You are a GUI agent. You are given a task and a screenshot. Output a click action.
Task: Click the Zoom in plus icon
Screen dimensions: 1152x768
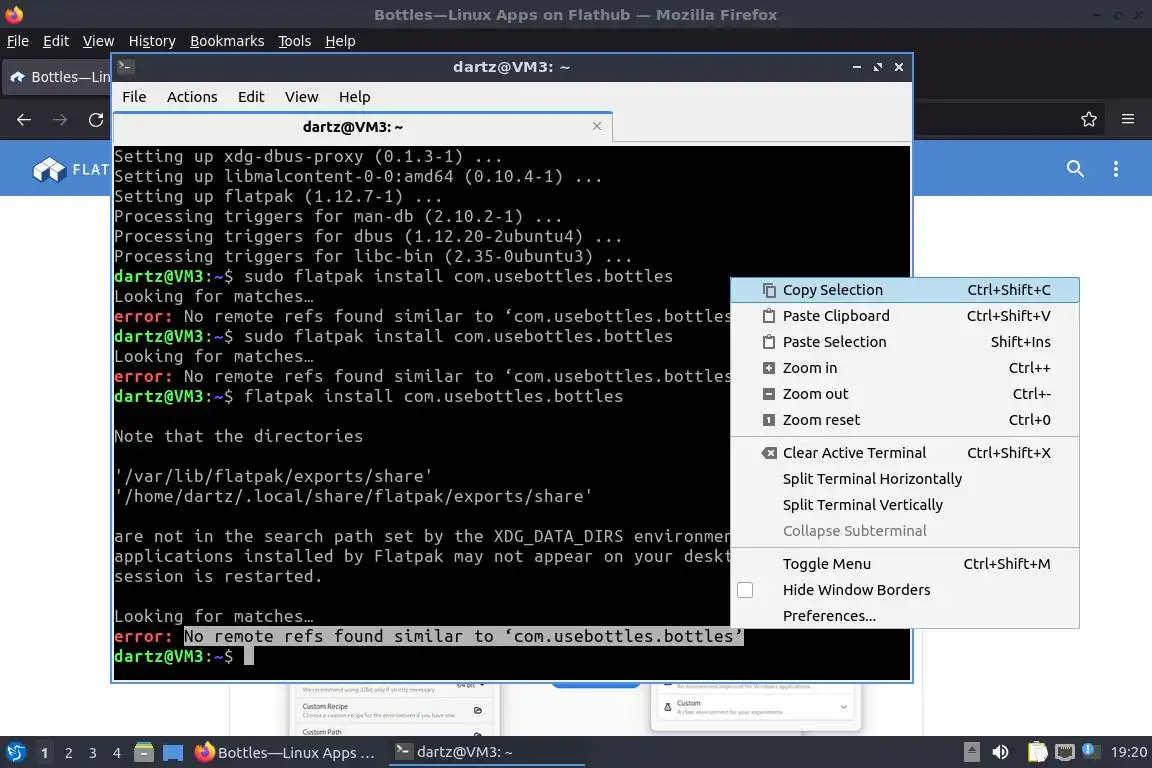click(x=768, y=368)
